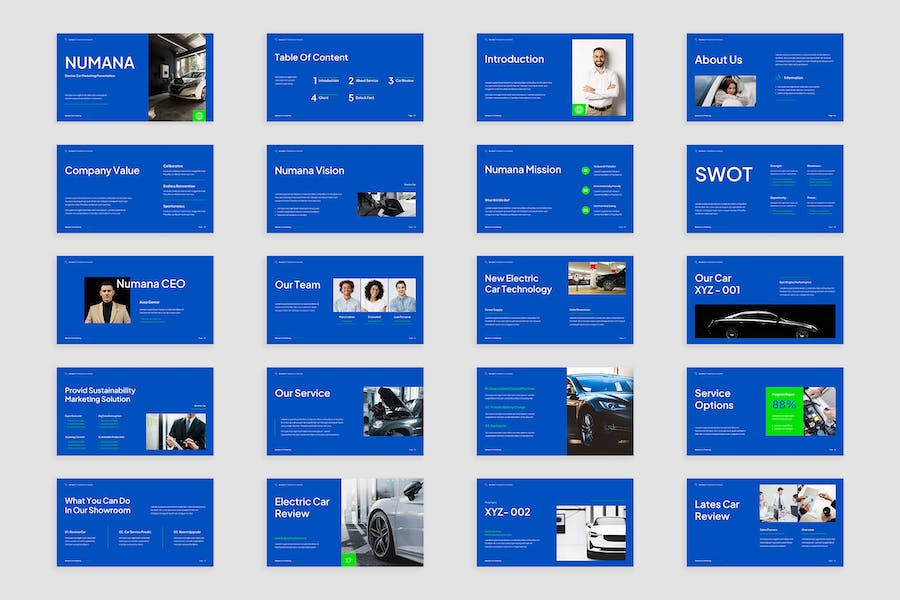Click the number 1 Introduction entry in Table Of Content

(327, 80)
